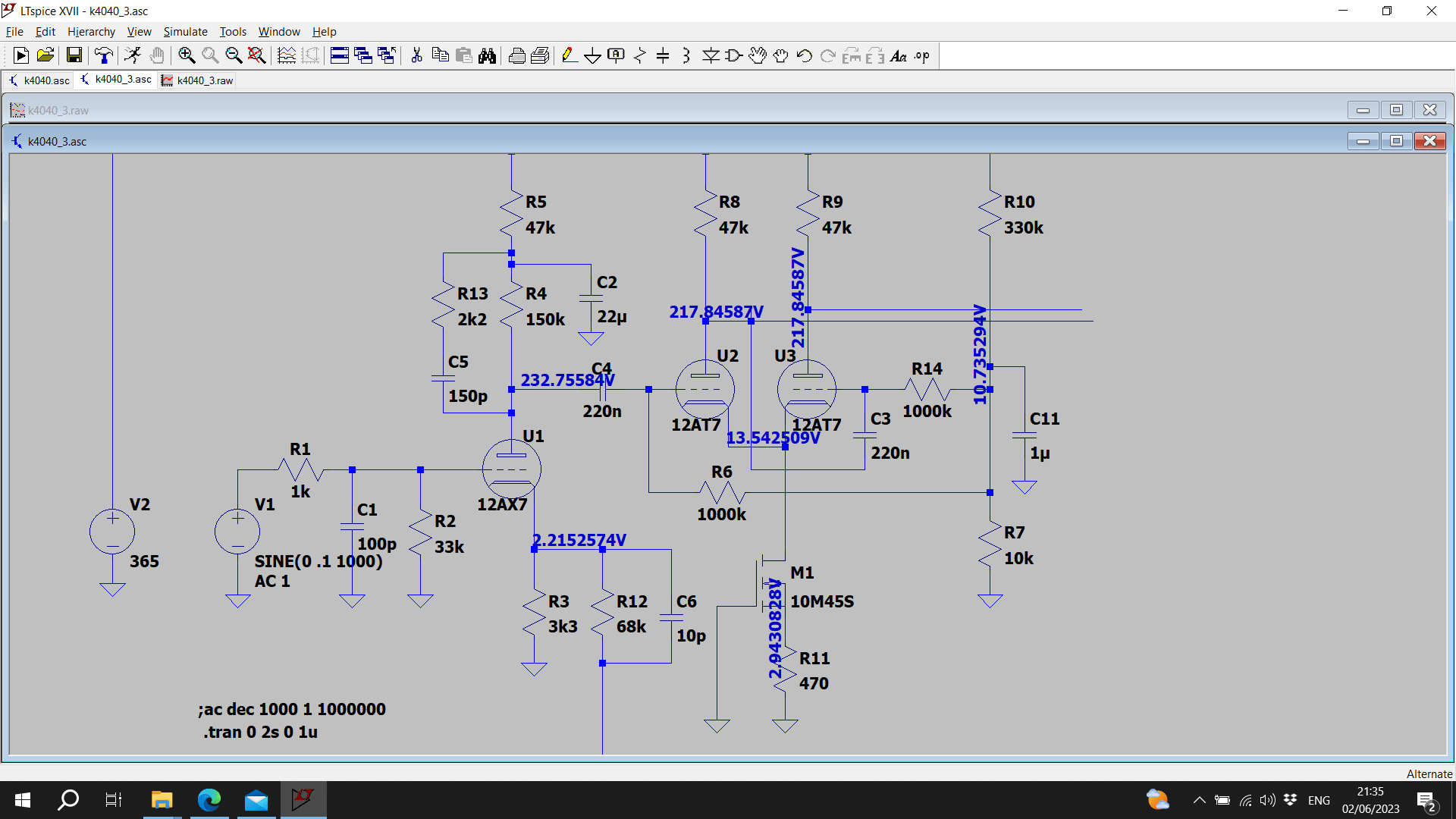Open Find with the binoculars icon
Viewport: 1456px width, 819px height.
coord(488,55)
